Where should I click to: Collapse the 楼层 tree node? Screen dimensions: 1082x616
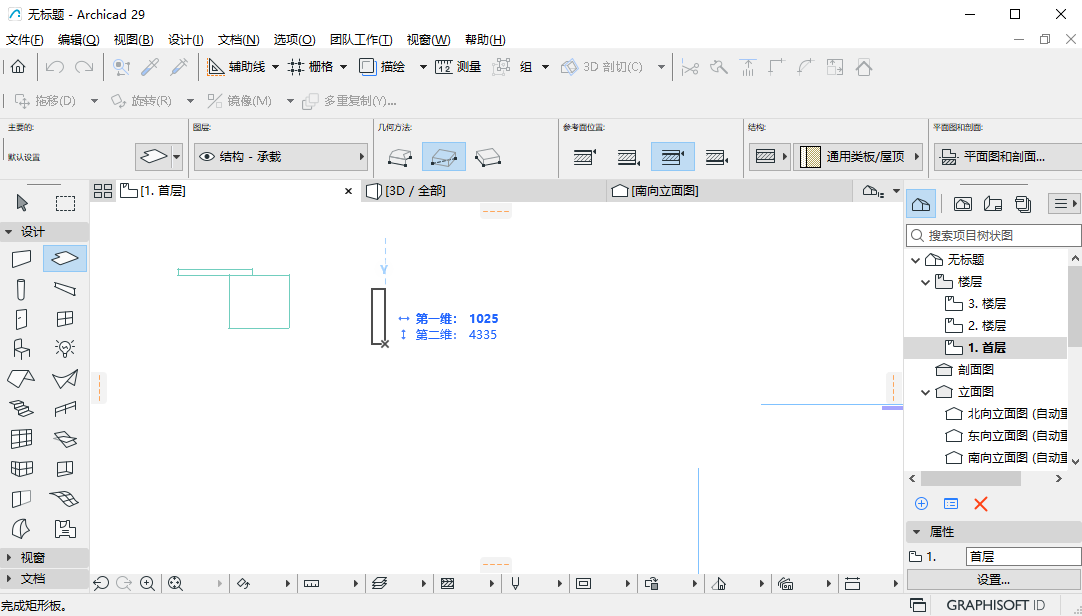(926, 282)
